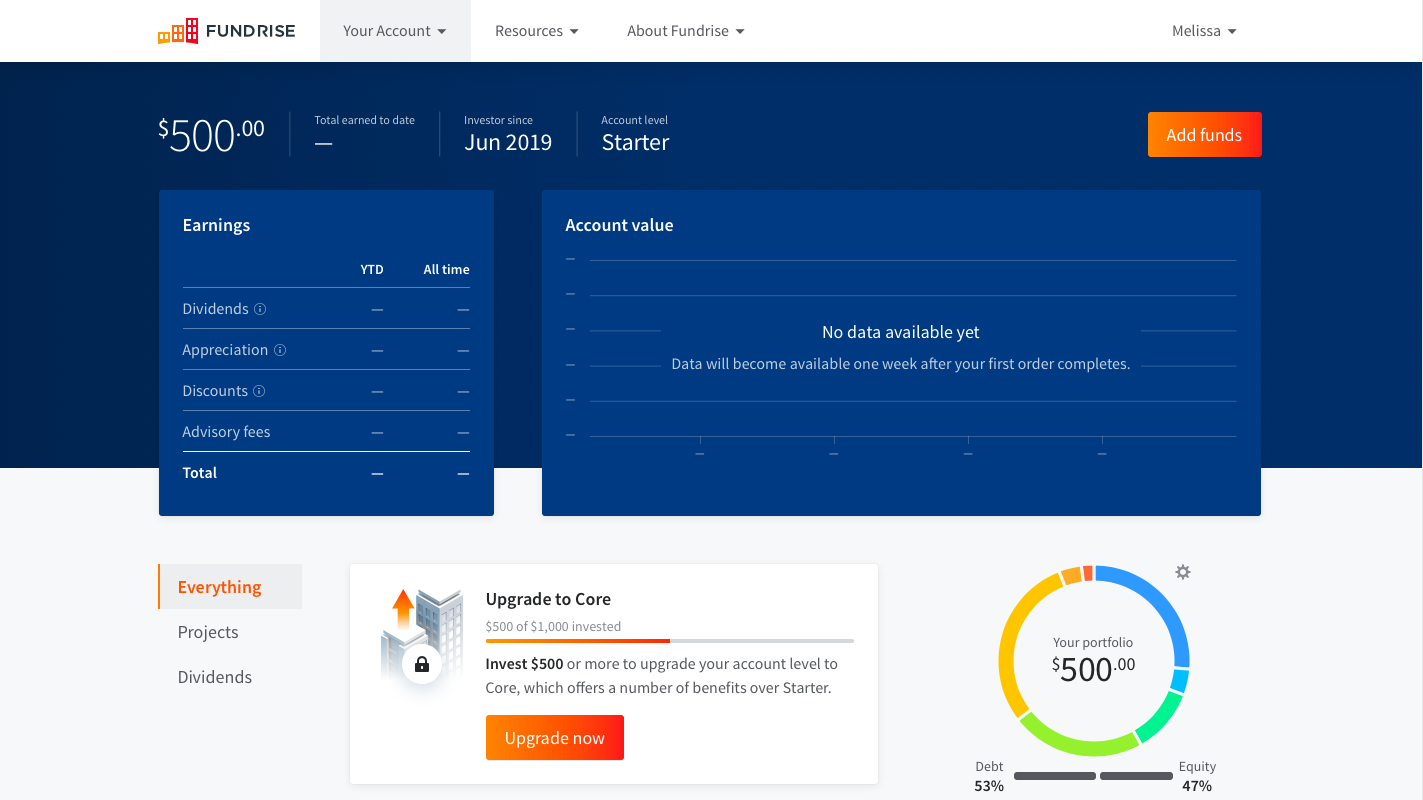
Task: Click the Your portfolio center label
Action: pos(1093,643)
